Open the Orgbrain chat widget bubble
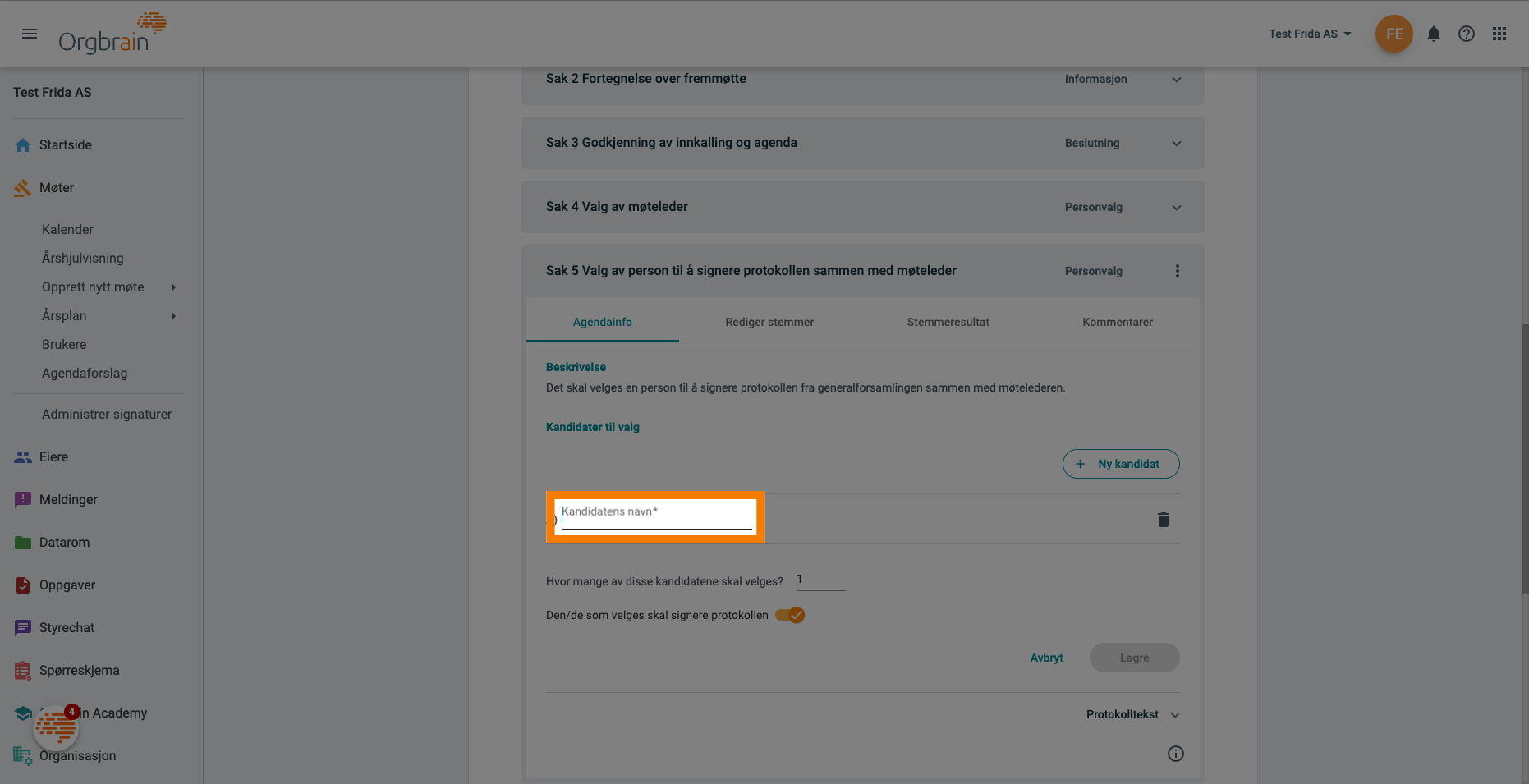 point(56,727)
